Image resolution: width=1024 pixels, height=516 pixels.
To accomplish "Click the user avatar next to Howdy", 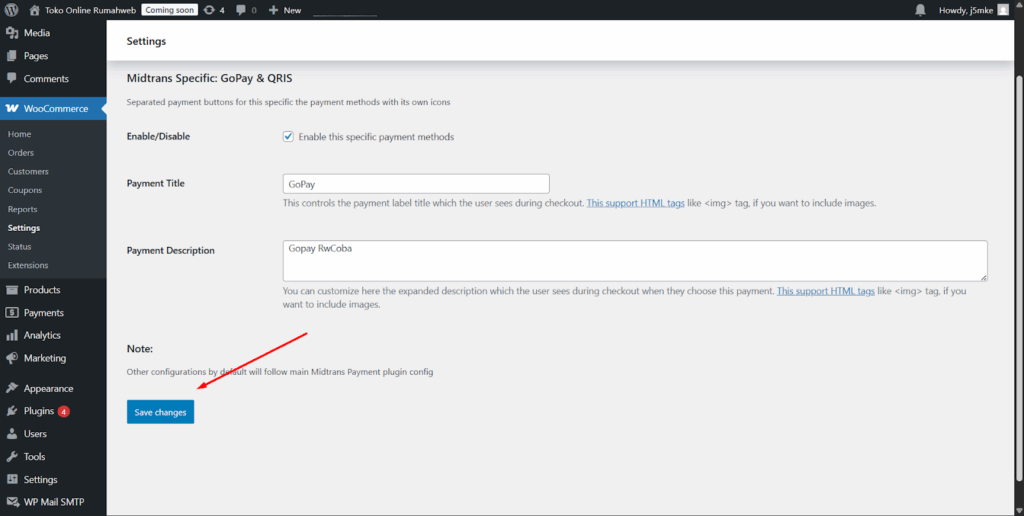I will coord(1003,10).
